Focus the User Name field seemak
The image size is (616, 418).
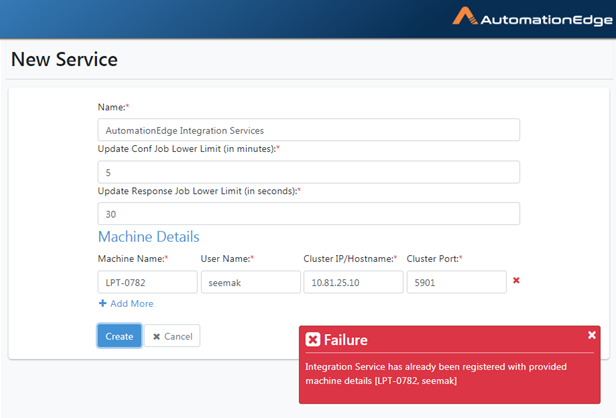(x=251, y=282)
